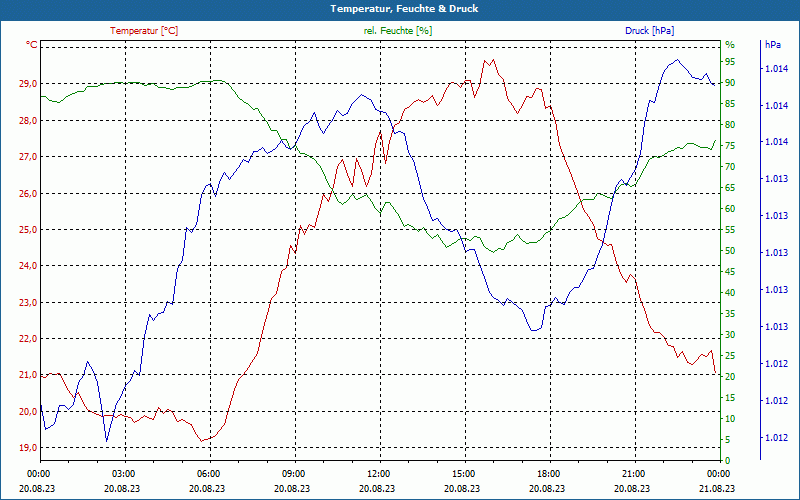800x500 pixels.
Task: Click the green "90" humidity axis value
Action: (730, 83)
